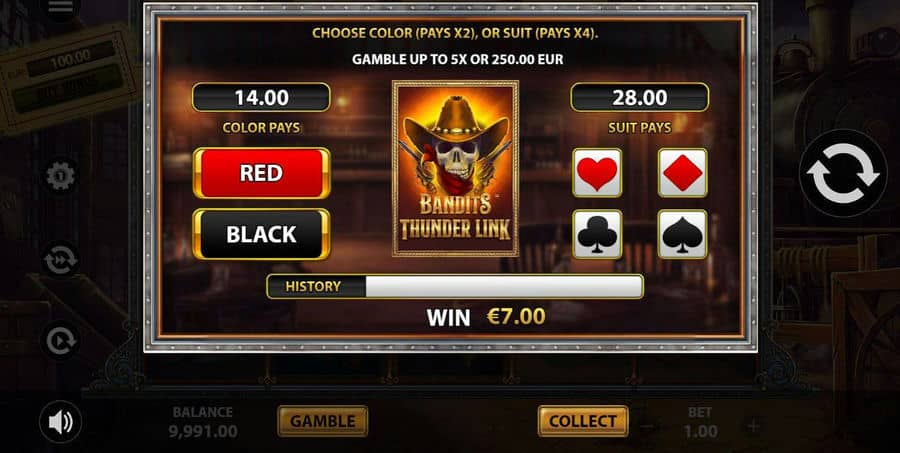Viewport: 900px width, 453px height.
Task: Open the hamburger menu at top
Action: click(x=60, y=6)
